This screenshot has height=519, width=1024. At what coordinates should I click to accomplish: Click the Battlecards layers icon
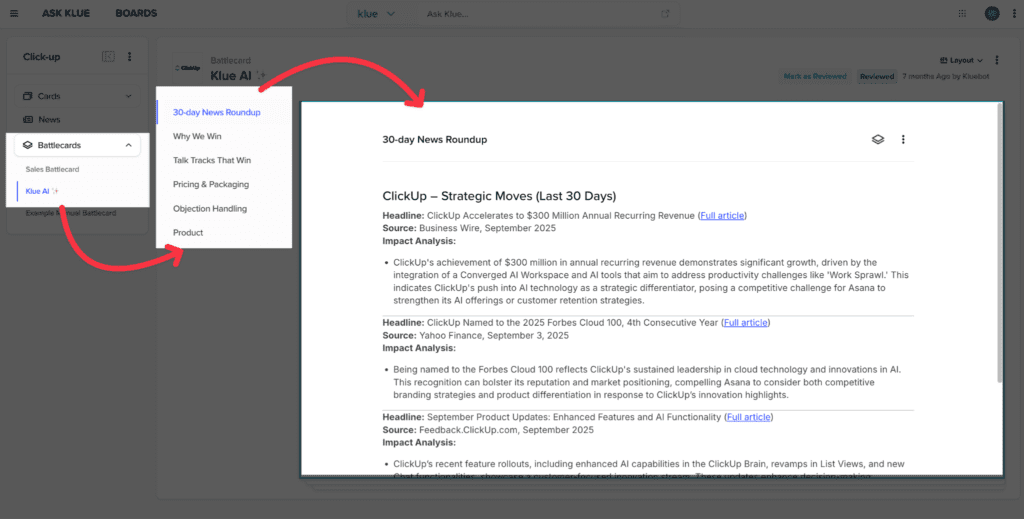(27, 146)
